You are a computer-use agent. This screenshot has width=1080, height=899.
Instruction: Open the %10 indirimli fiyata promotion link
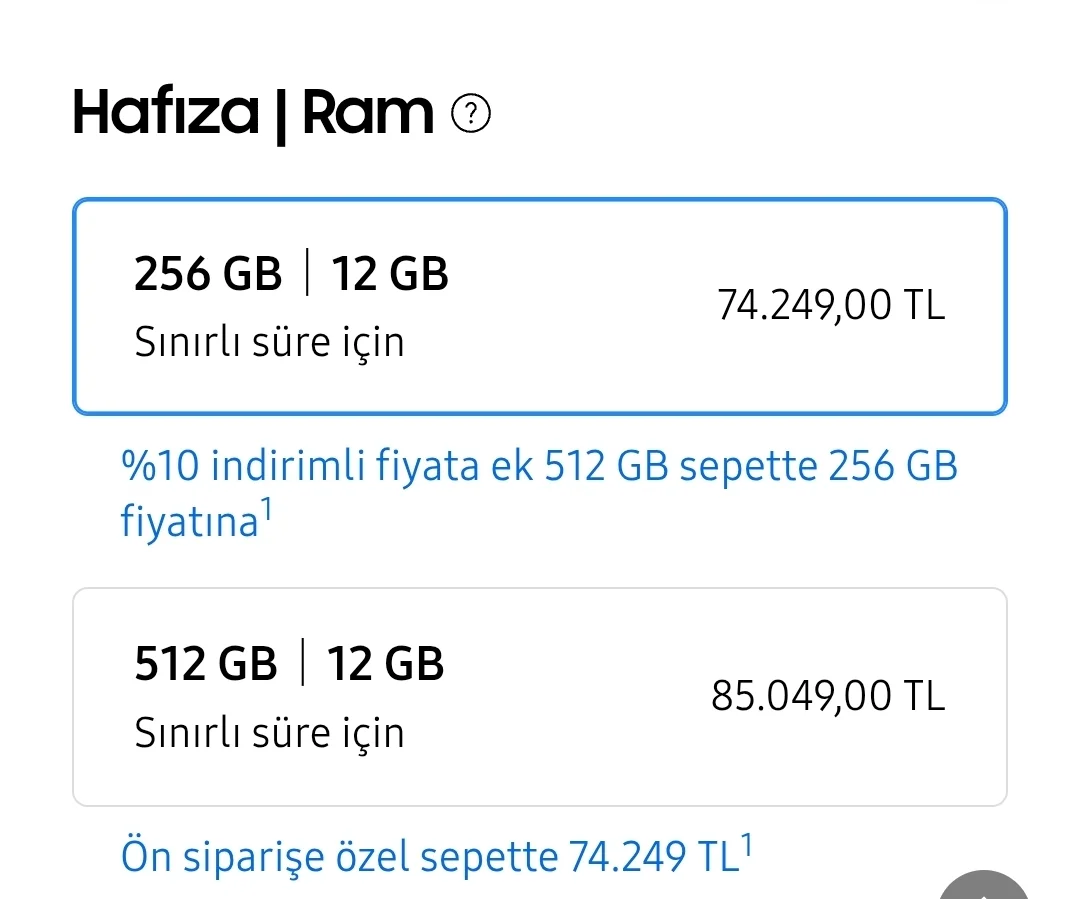[539, 465]
